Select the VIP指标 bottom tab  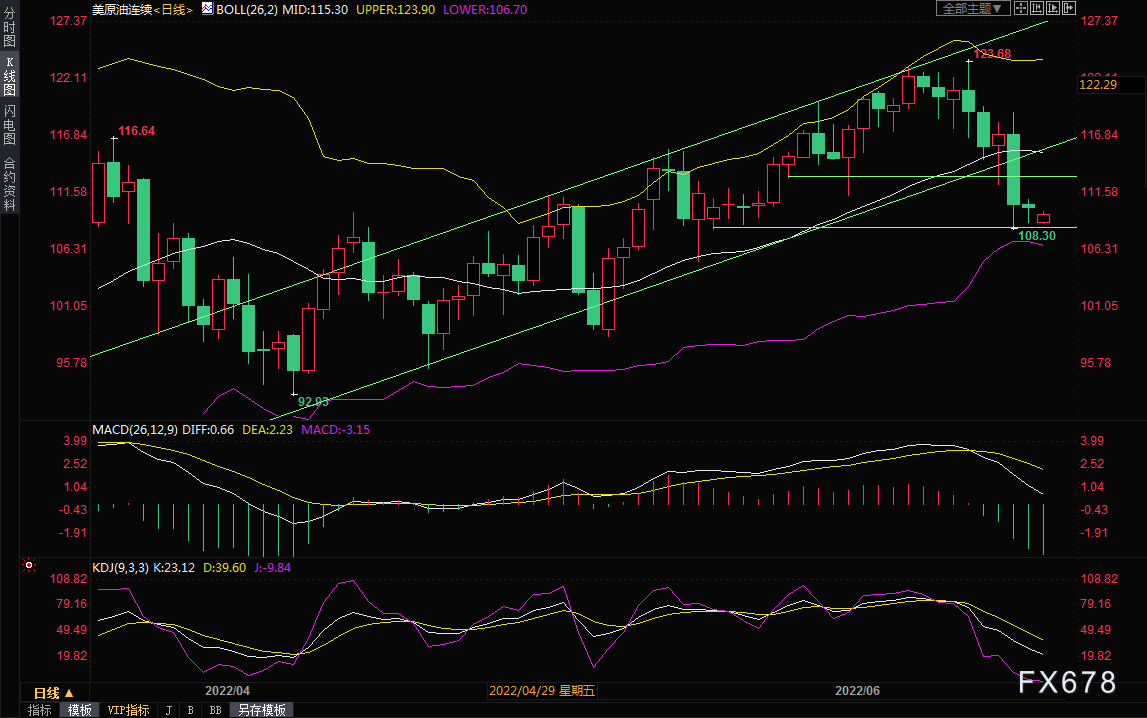[x=128, y=710]
